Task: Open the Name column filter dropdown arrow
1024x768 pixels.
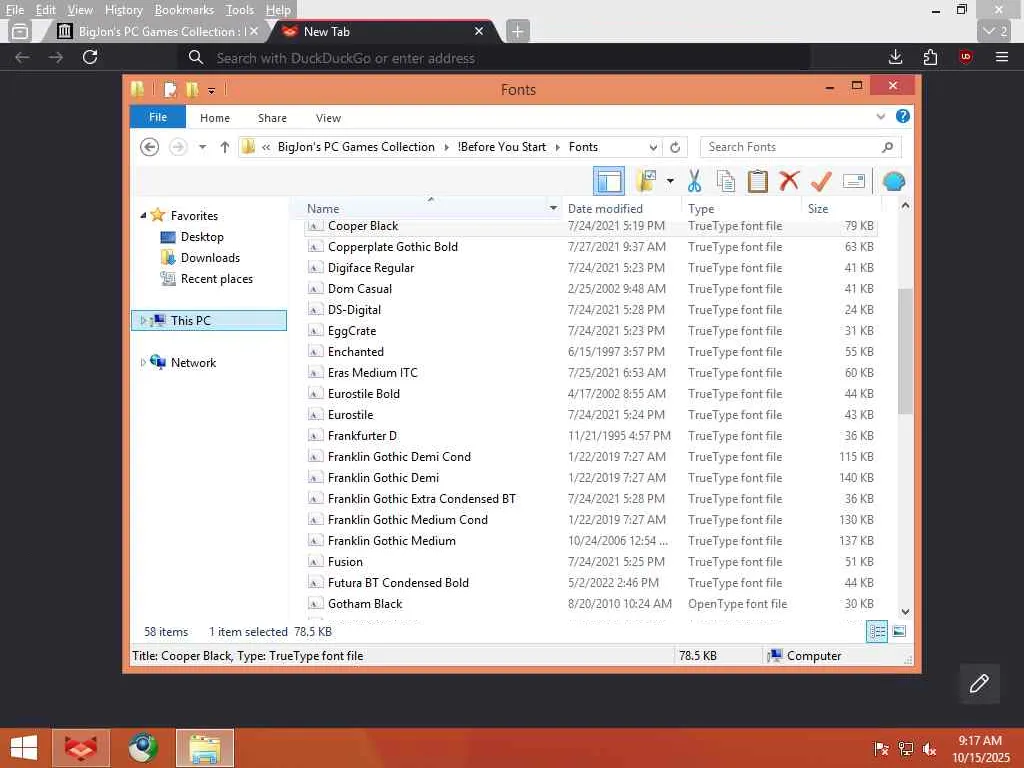Action: 553,208
